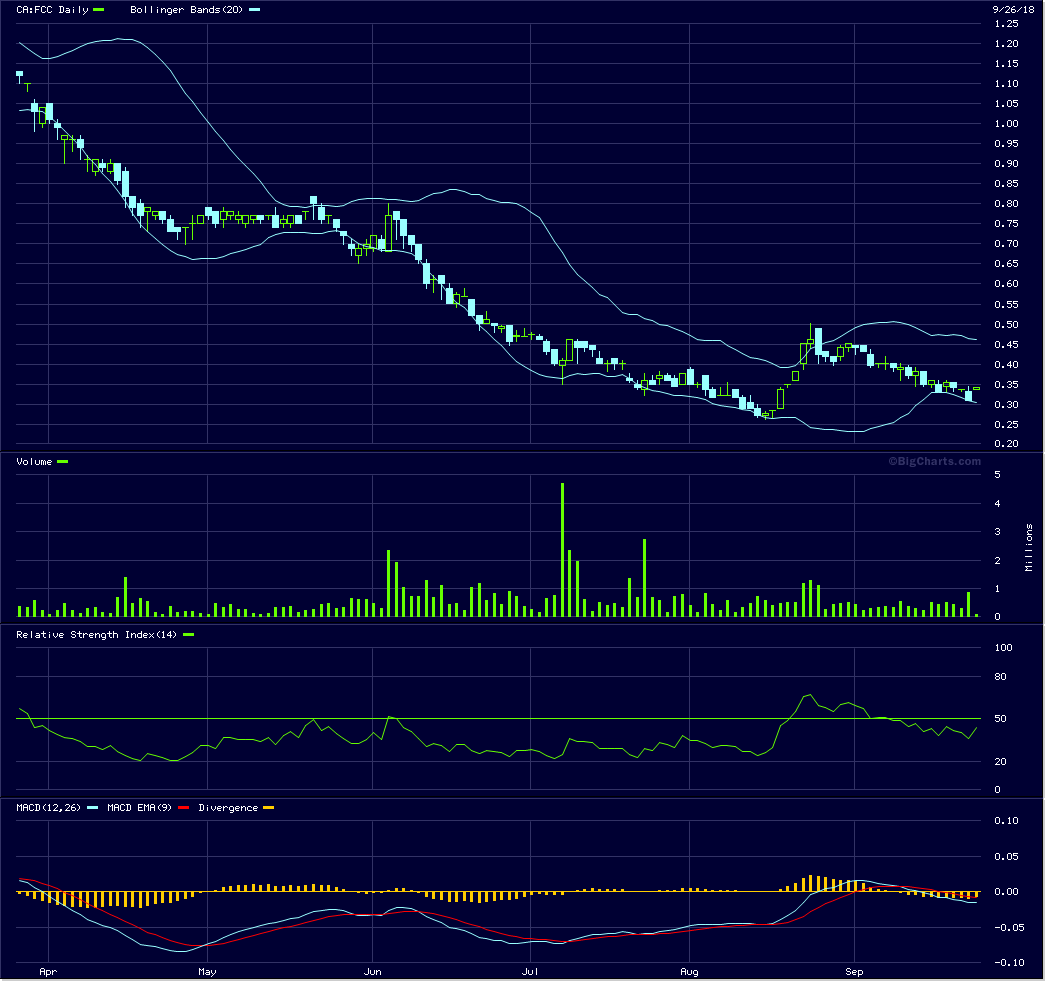Click the 1.20 price axis value
Viewport: 1045px width, 981px height.
[1006, 44]
